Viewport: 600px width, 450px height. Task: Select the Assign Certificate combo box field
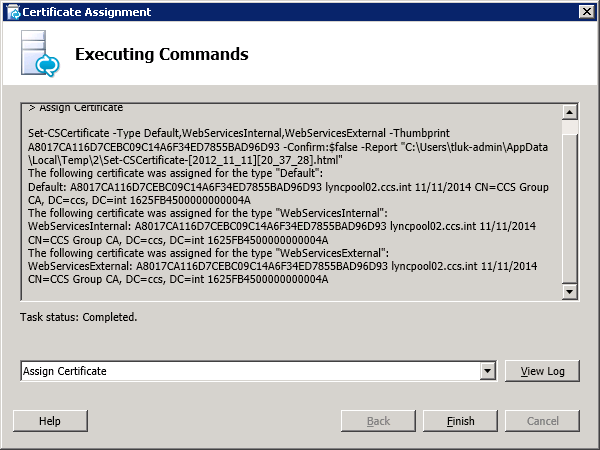pyautogui.click(x=248, y=371)
